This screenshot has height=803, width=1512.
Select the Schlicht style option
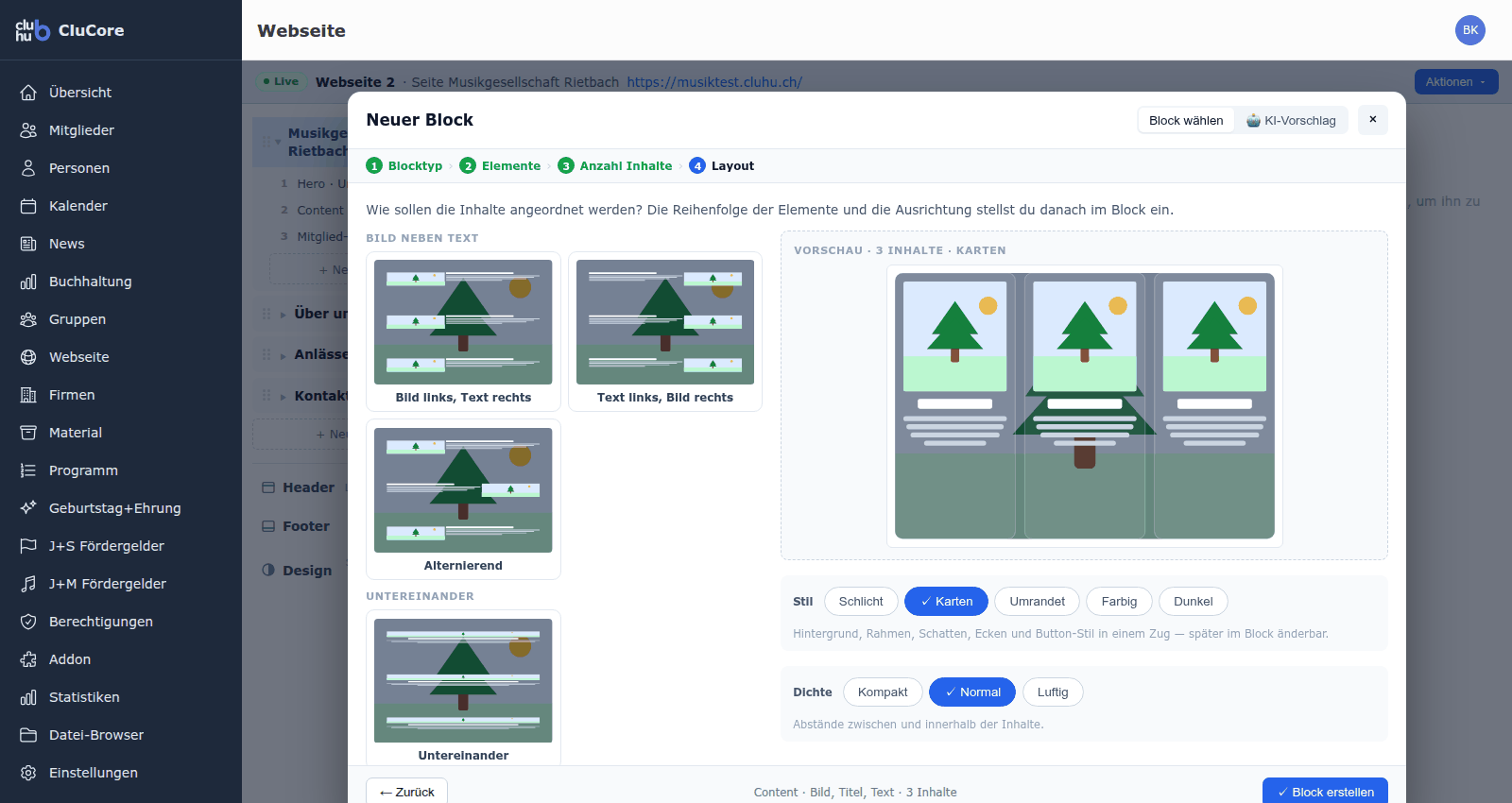coord(861,602)
